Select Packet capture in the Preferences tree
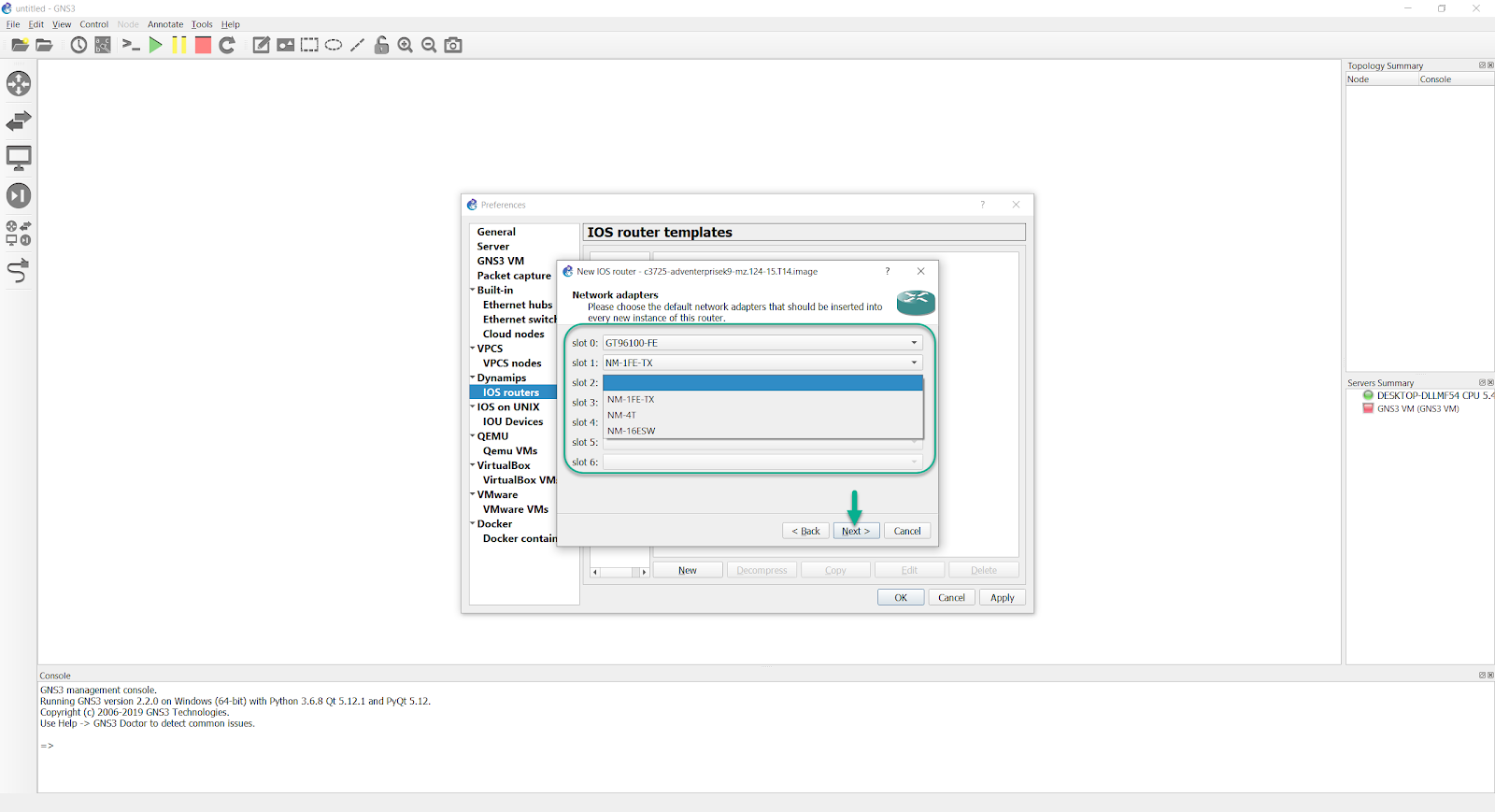Viewport: 1495px width, 812px height. pos(514,276)
